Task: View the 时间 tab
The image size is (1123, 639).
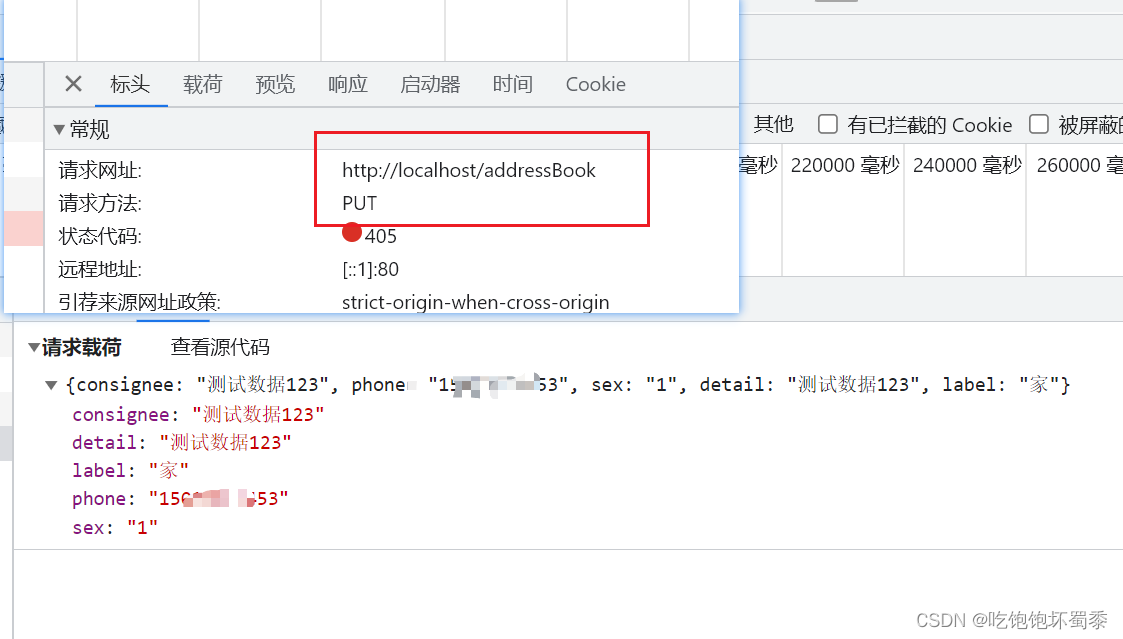Action: (x=512, y=84)
